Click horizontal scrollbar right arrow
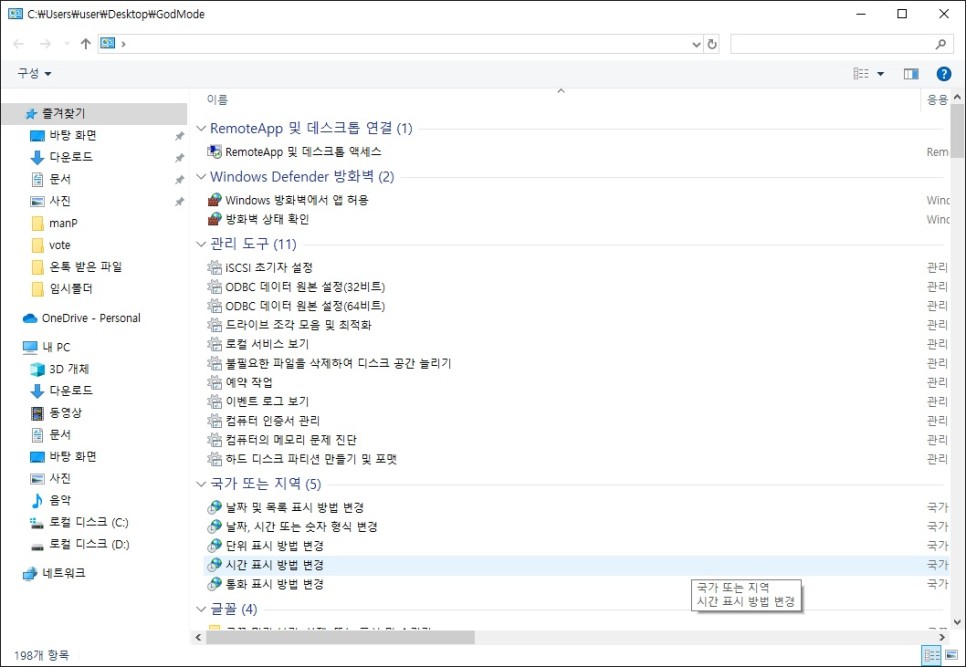966x667 pixels. tap(942, 637)
